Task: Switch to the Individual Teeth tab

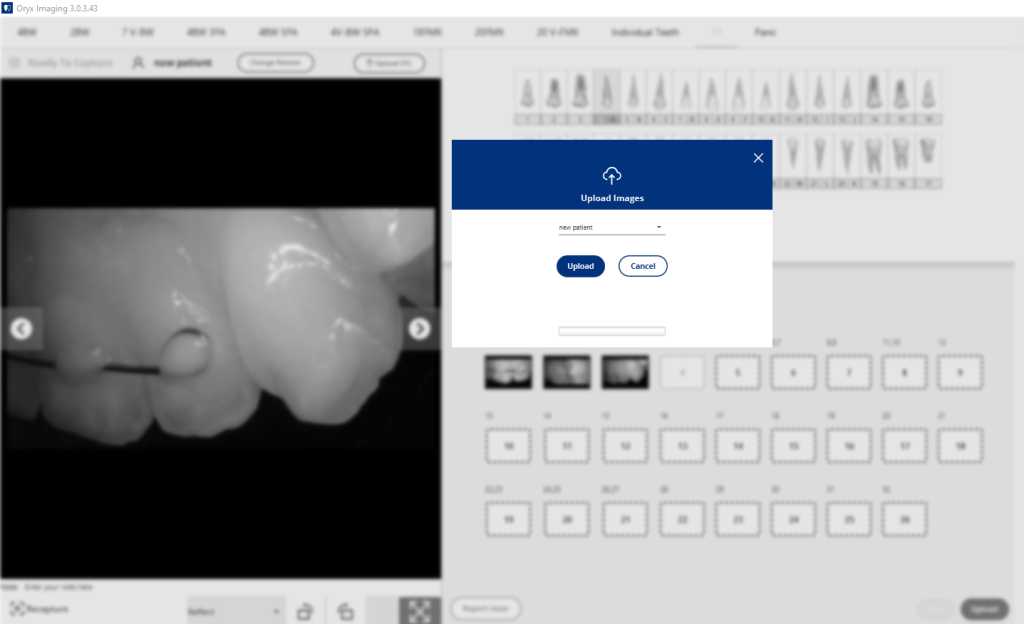Action: tap(645, 32)
